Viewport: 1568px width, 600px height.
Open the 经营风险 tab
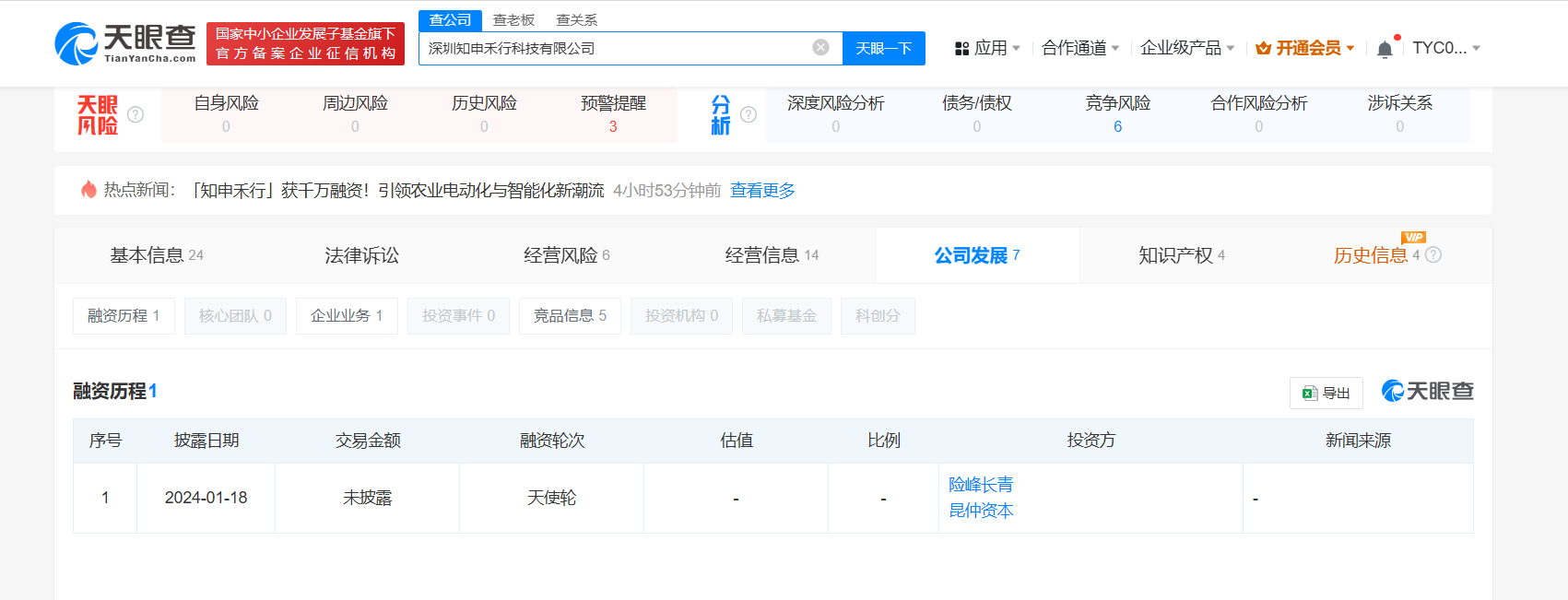point(567,255)
